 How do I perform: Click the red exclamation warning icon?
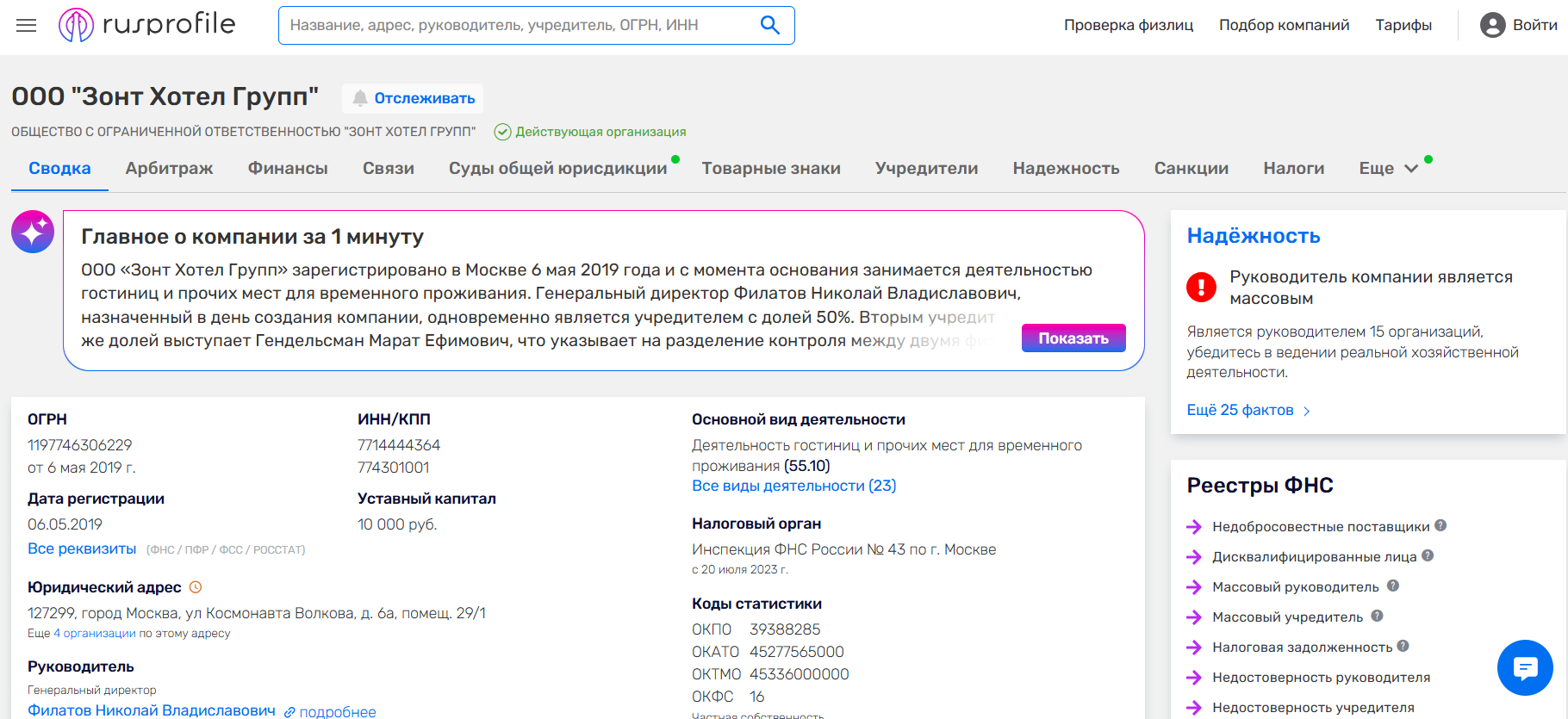tap(1201, 287)
